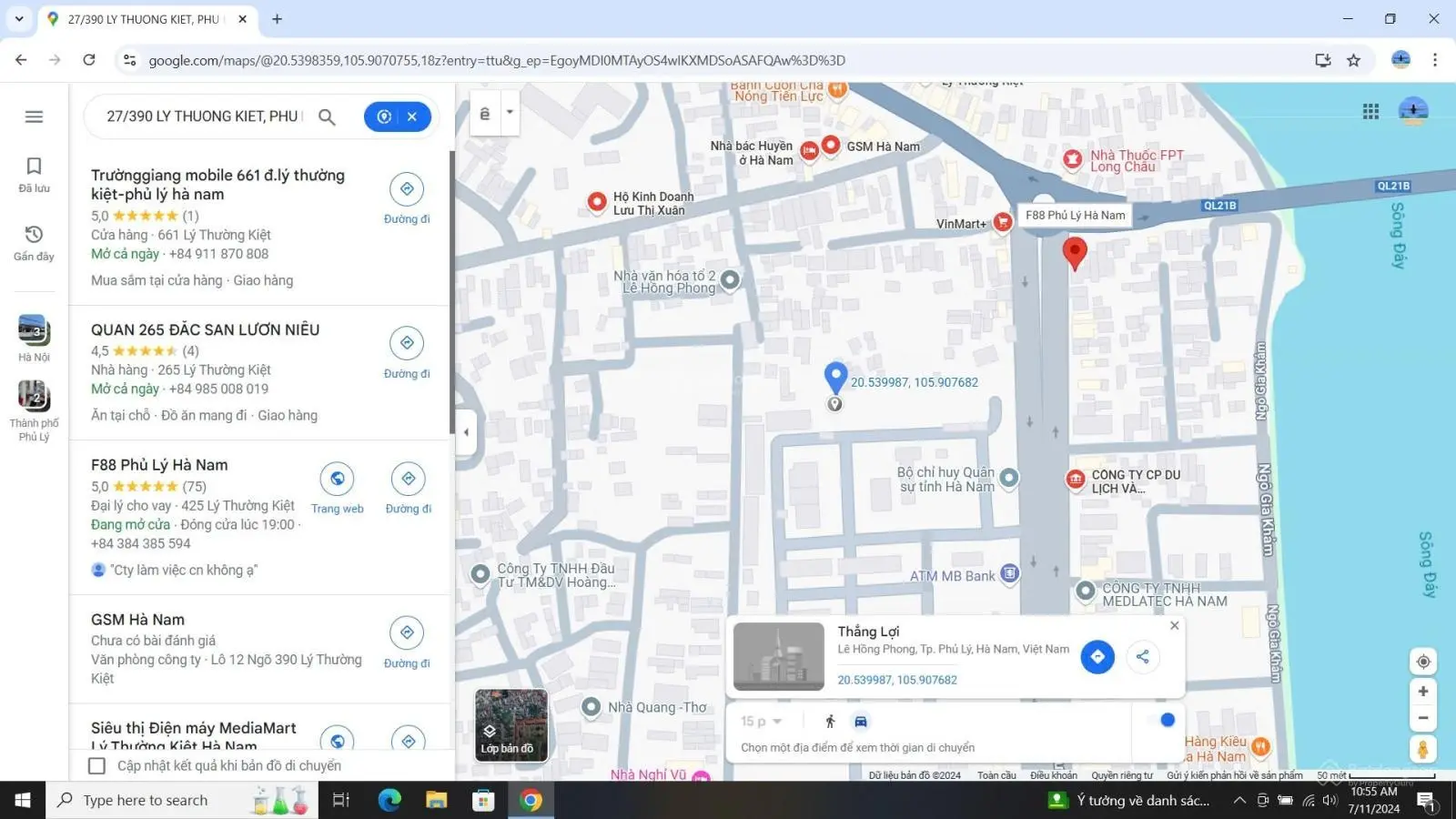
Task: Zoom out the map
Action: pyautogui.click(x=1423, y=718)
